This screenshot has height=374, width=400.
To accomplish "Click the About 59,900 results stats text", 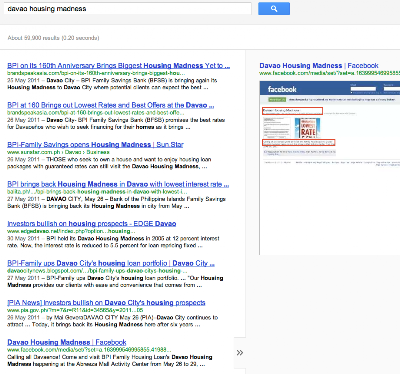I will 53,38.
